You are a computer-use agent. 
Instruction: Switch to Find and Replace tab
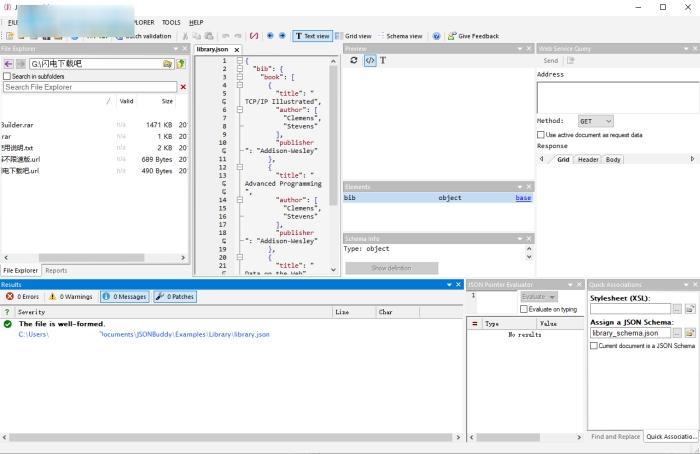tap(615, 437)
